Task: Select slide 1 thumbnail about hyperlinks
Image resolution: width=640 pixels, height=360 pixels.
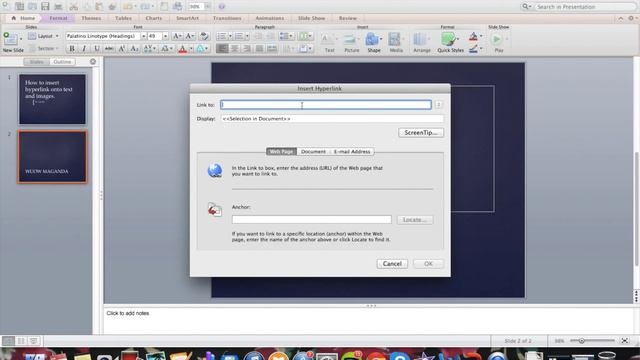Action: [x=52, y=99]
